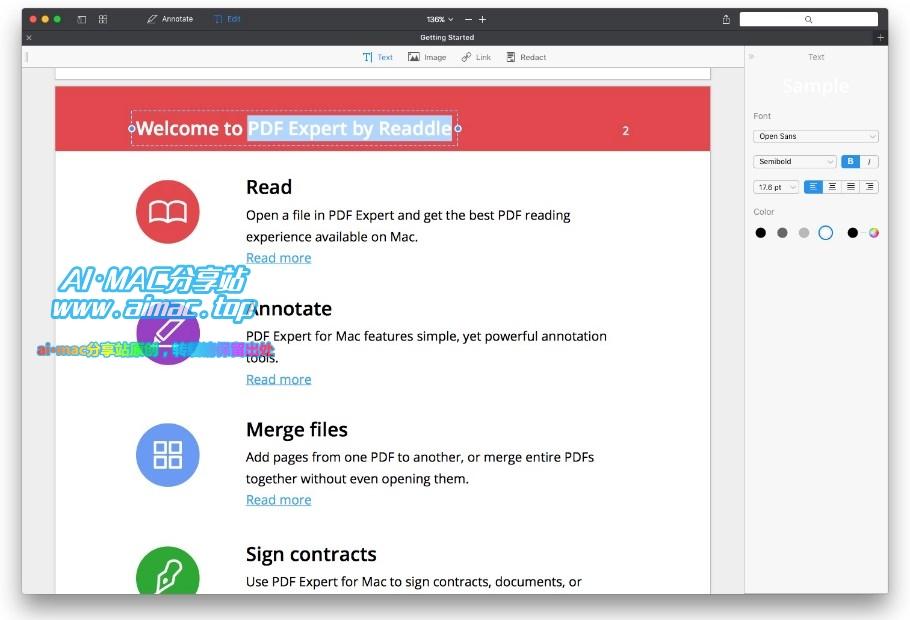Select the Redact tool
This screenshot has height=620, width=910.
pyautogui.click(x=526, y=57)
